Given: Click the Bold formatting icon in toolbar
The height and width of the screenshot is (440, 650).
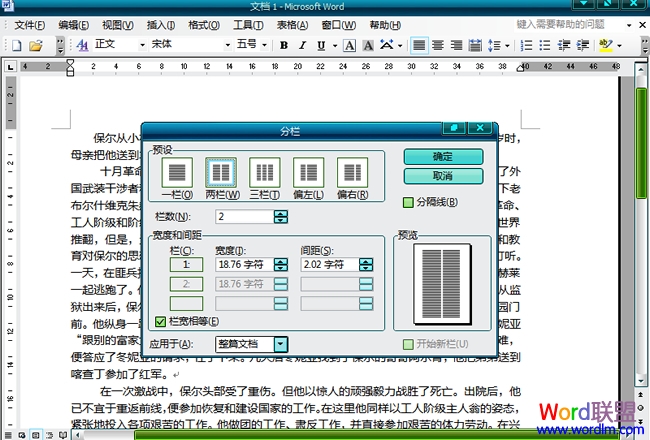Looking at the screenshot, I should (x=284, y=45).
